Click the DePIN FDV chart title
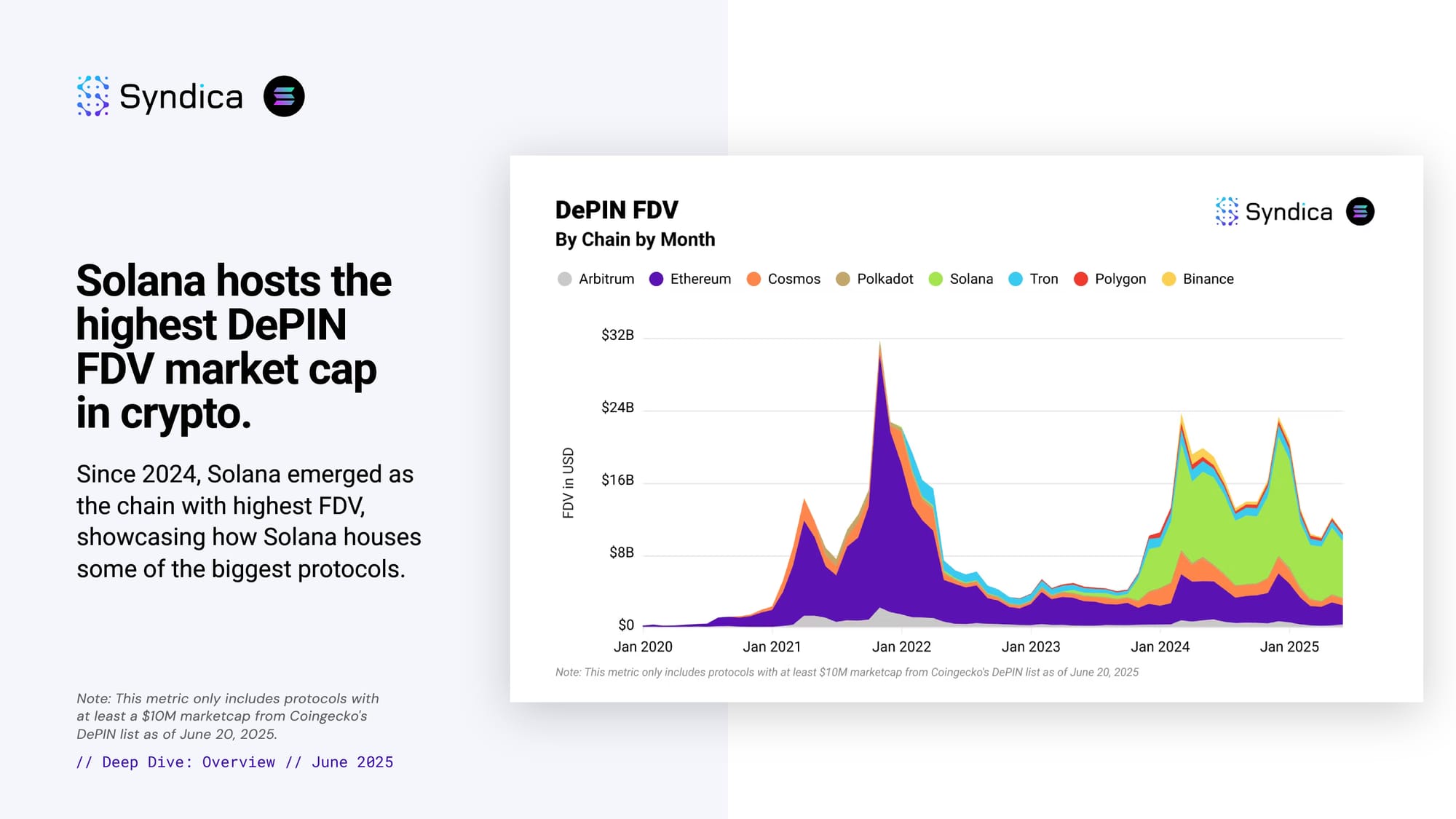 tap(617, 210)
